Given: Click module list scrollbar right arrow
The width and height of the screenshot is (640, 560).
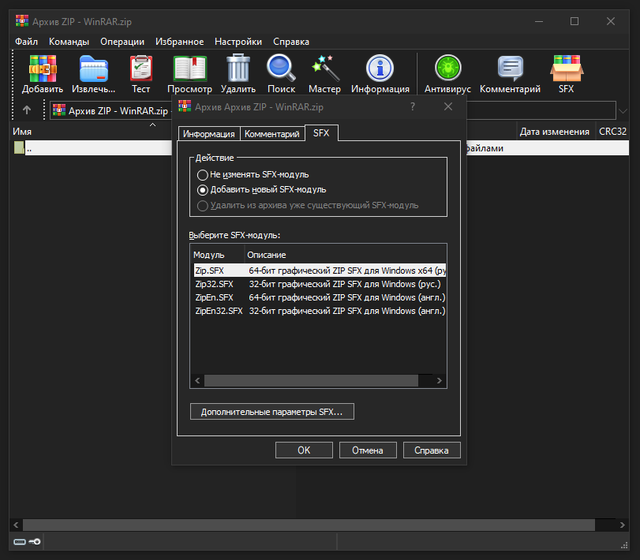Looking at the screenshot, I should [439, 380].
